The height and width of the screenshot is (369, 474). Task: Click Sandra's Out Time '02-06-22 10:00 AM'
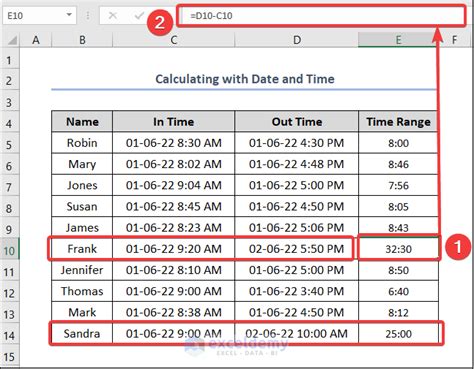click(x=297, y=333)
